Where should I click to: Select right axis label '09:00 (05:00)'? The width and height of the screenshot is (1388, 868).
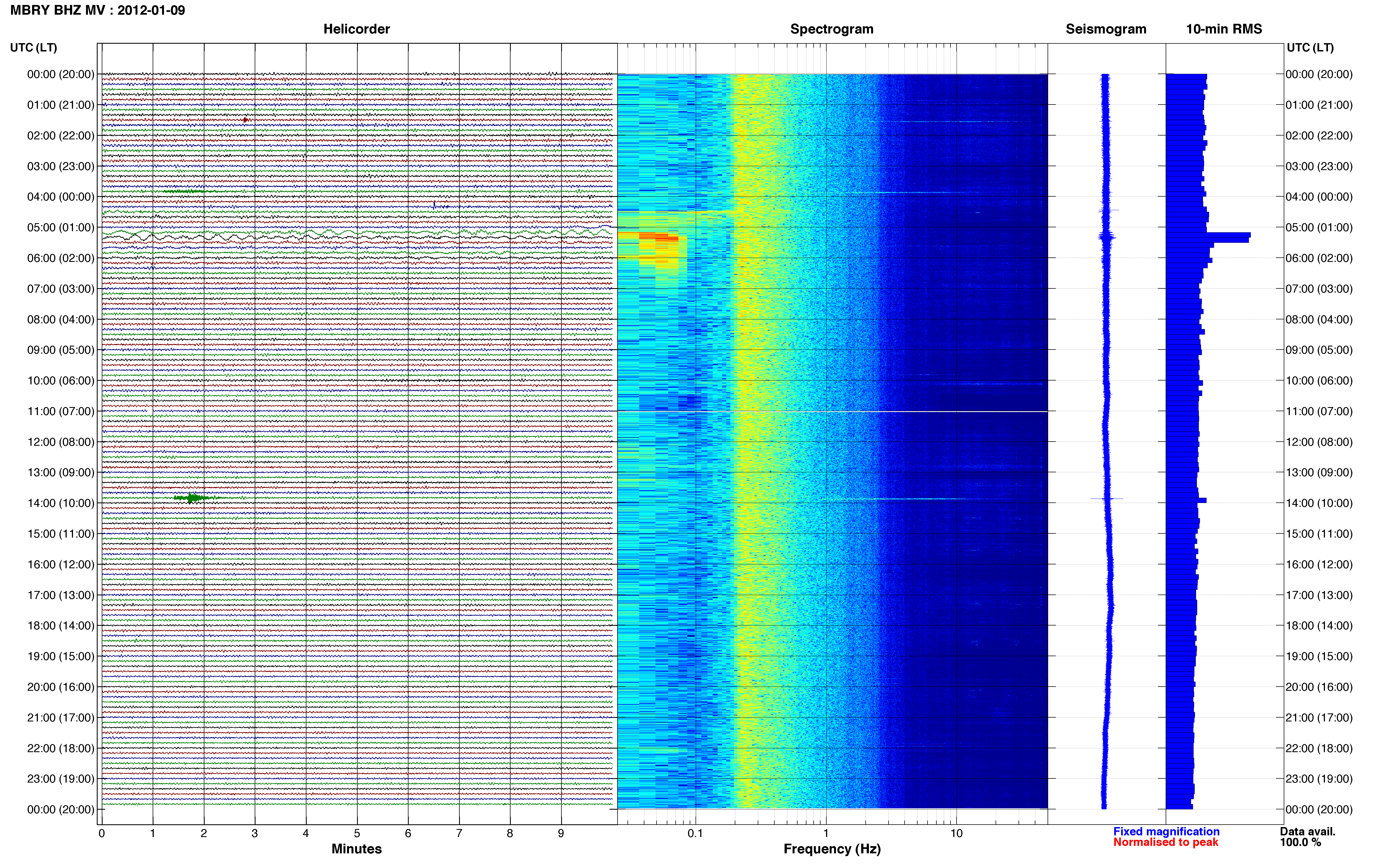tap(1319, 350)
